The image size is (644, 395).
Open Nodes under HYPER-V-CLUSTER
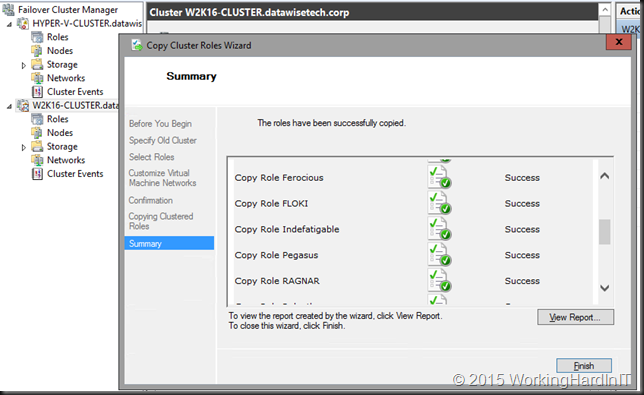(60, 51)
